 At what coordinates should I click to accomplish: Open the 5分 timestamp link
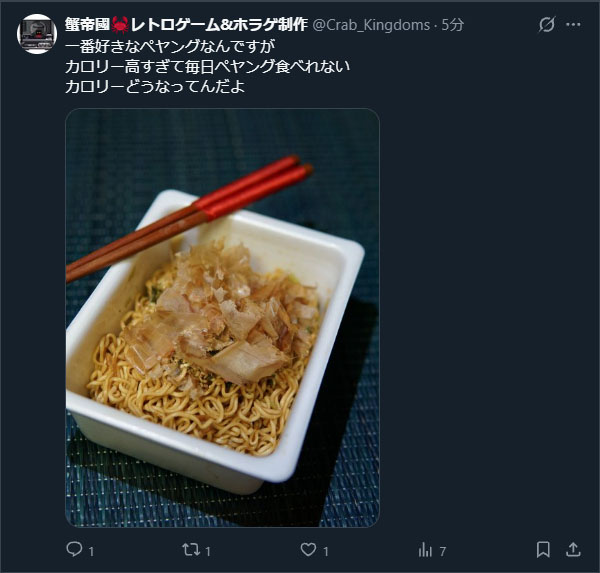click(453, 25)
